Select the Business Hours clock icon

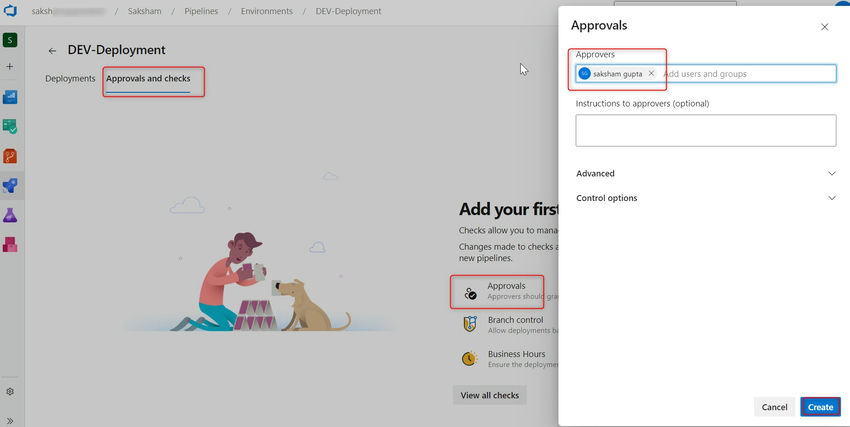(469, 358)
